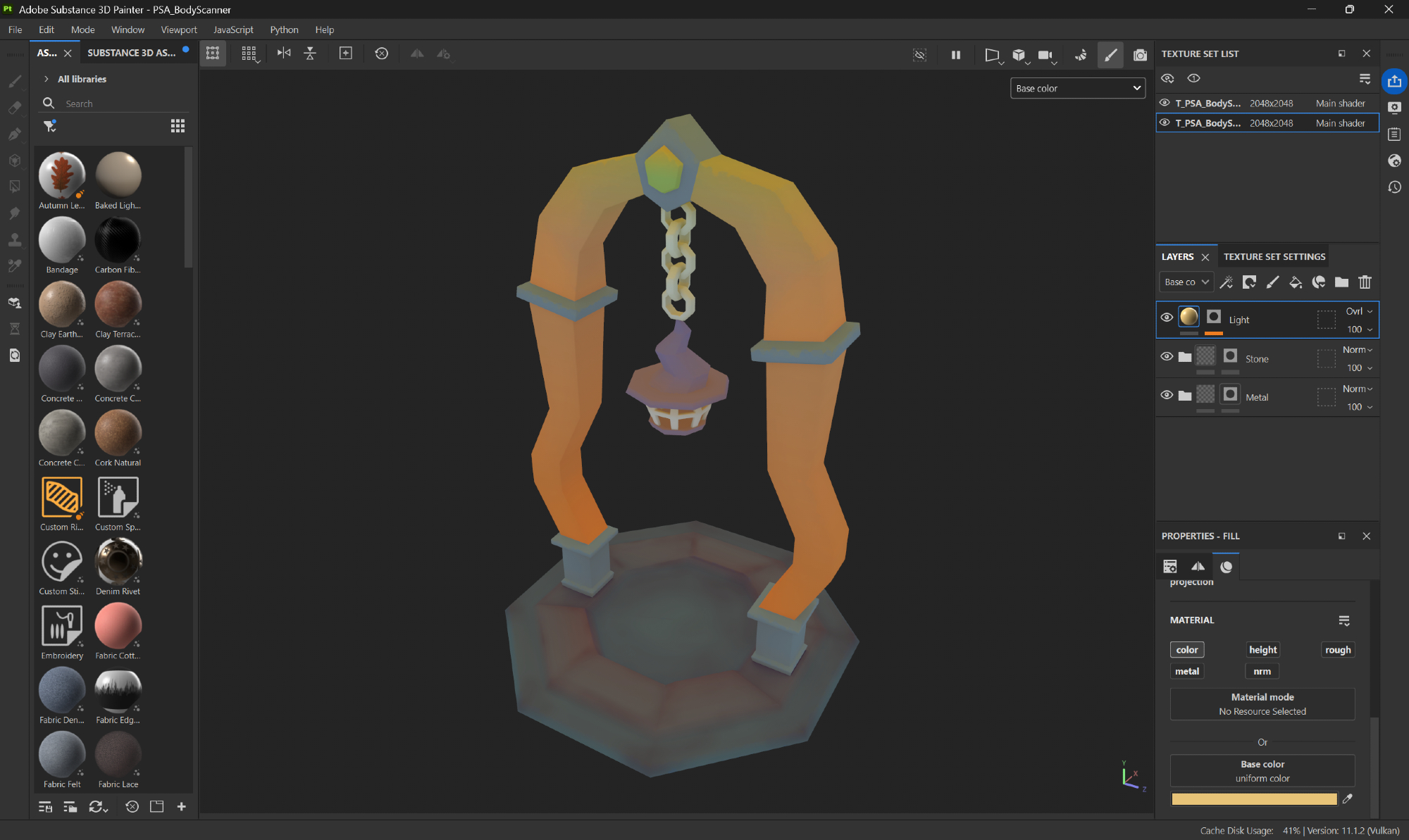Open the Viewport menu
Screen dimensions: 1409x840
point(178,30)
